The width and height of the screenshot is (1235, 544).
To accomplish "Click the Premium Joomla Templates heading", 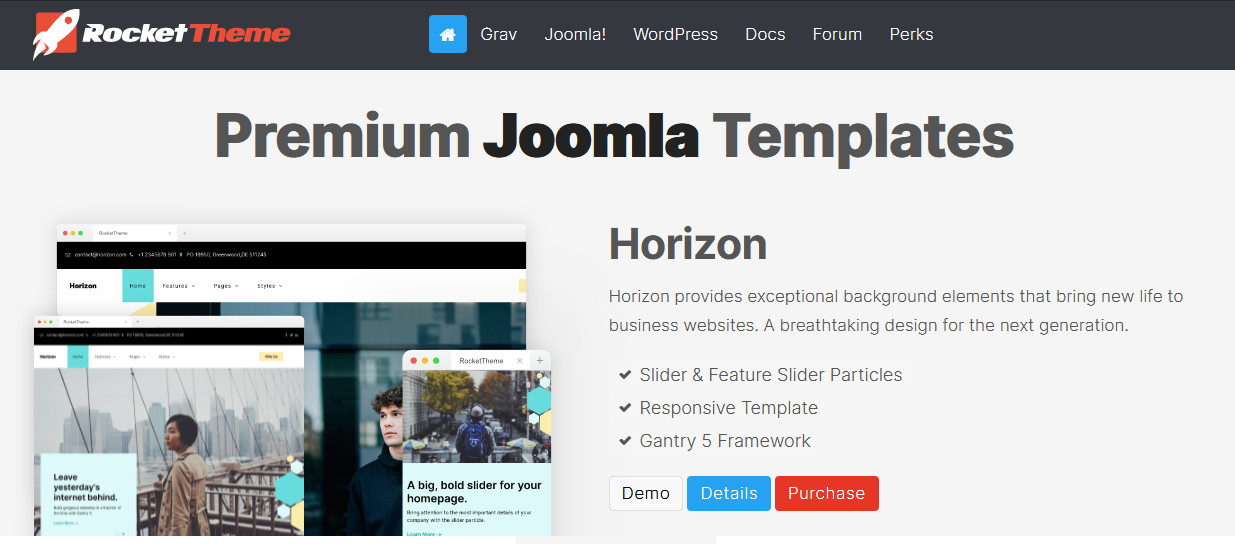I will tap(614, 136).
